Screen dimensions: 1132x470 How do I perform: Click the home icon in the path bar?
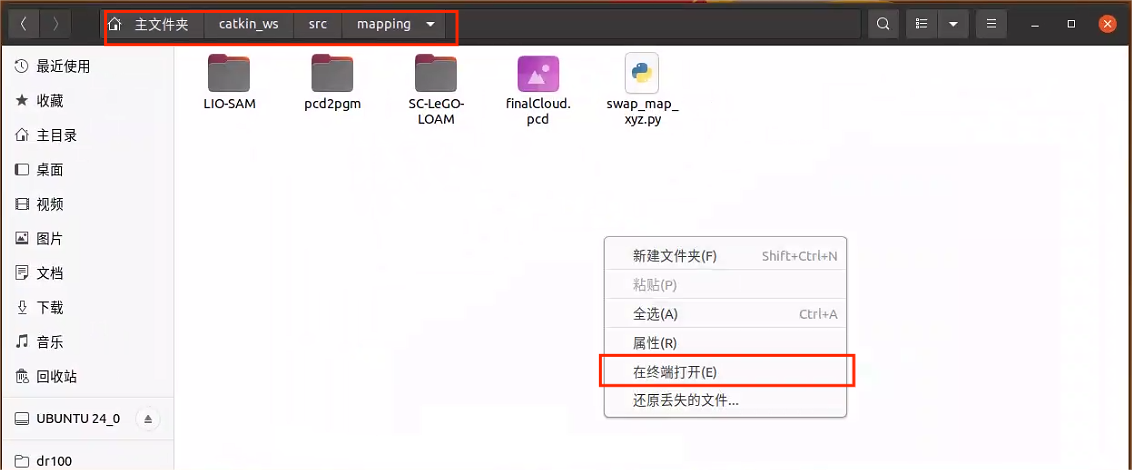(115, 25)
